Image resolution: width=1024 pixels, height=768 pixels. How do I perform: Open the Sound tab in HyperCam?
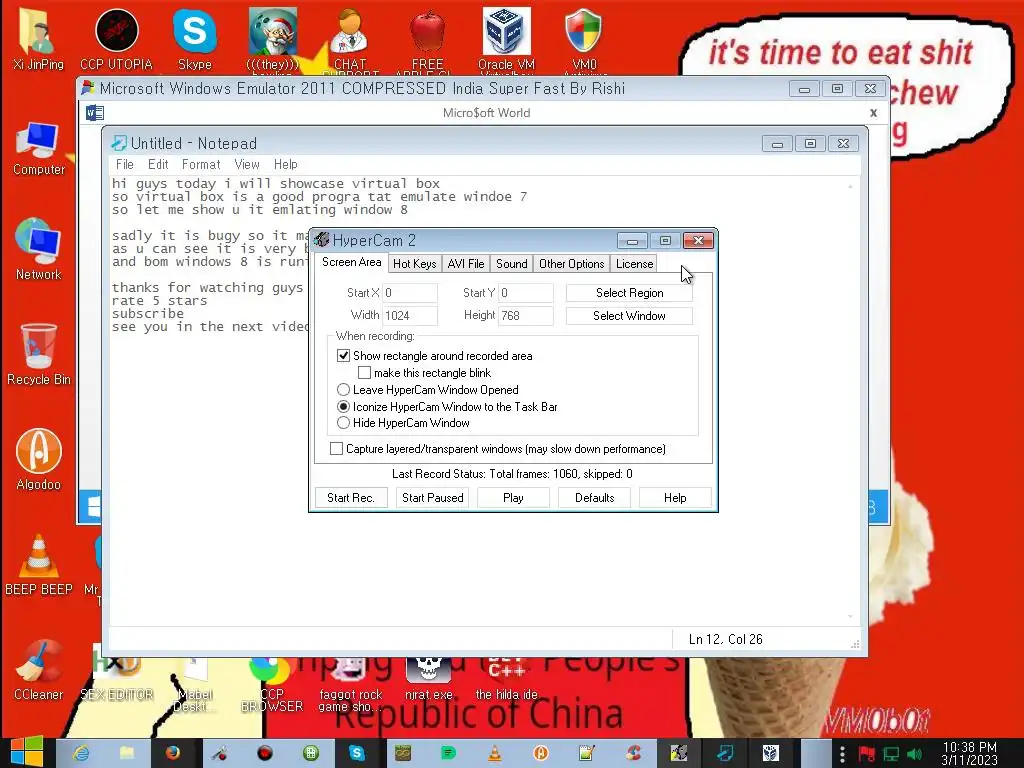[511, 264]
